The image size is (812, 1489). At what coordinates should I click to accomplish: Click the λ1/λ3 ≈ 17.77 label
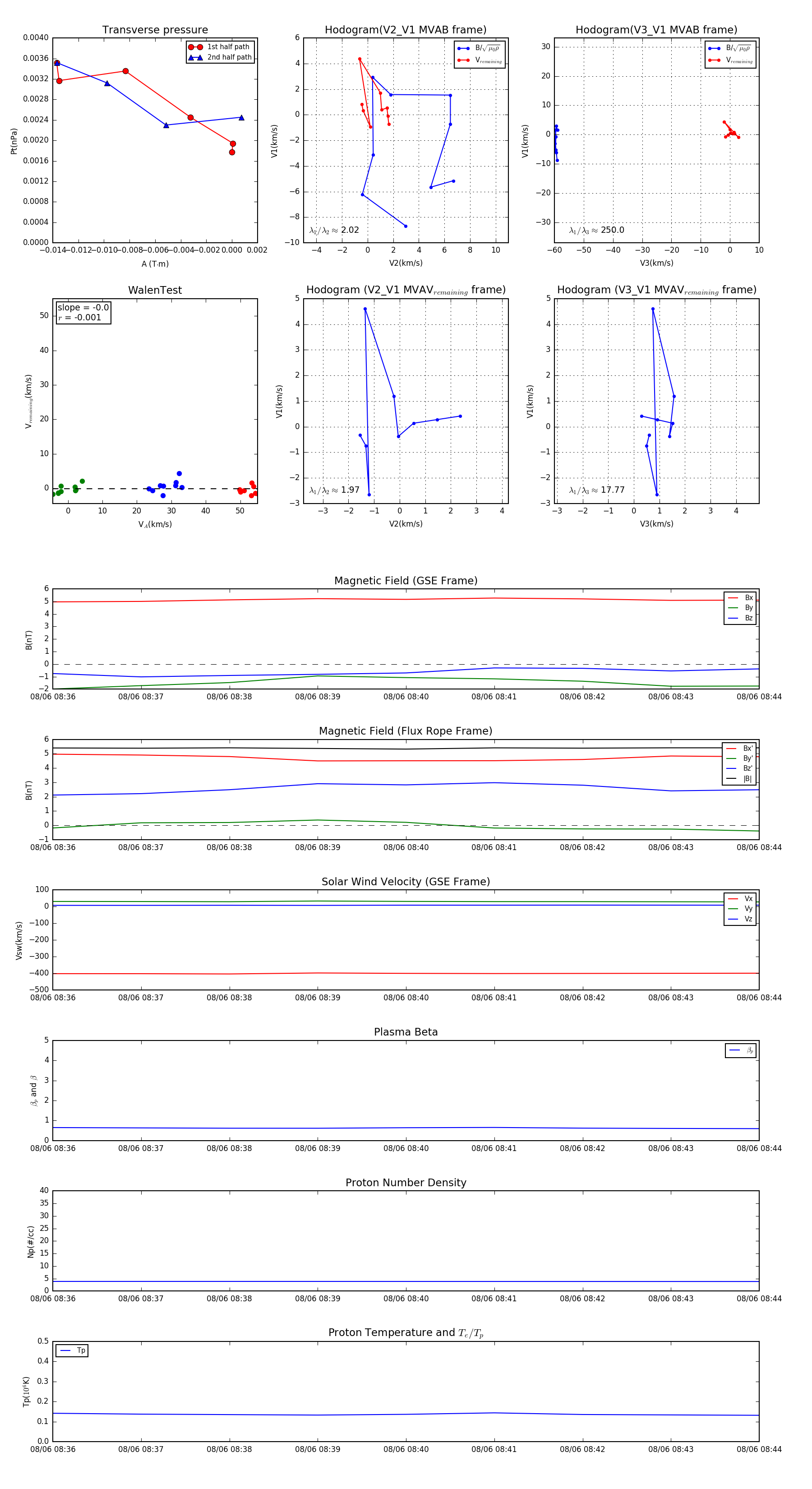pos(596,490)
